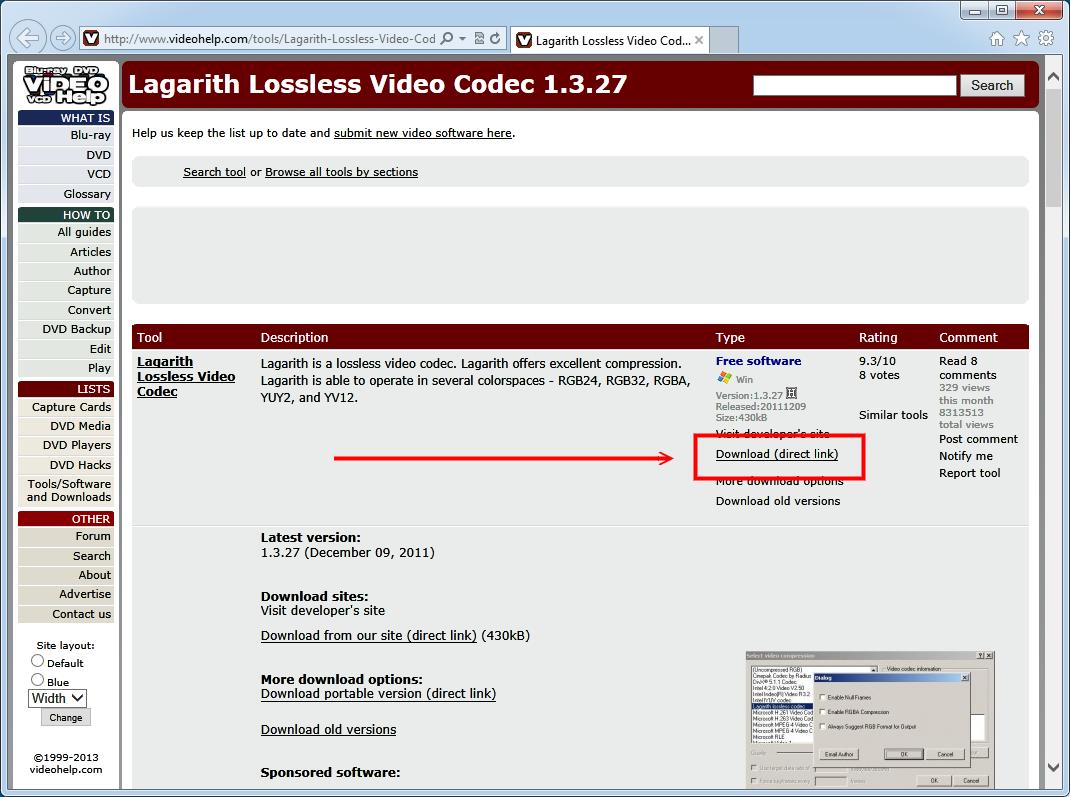Click the URL address field

click(270, 39)
